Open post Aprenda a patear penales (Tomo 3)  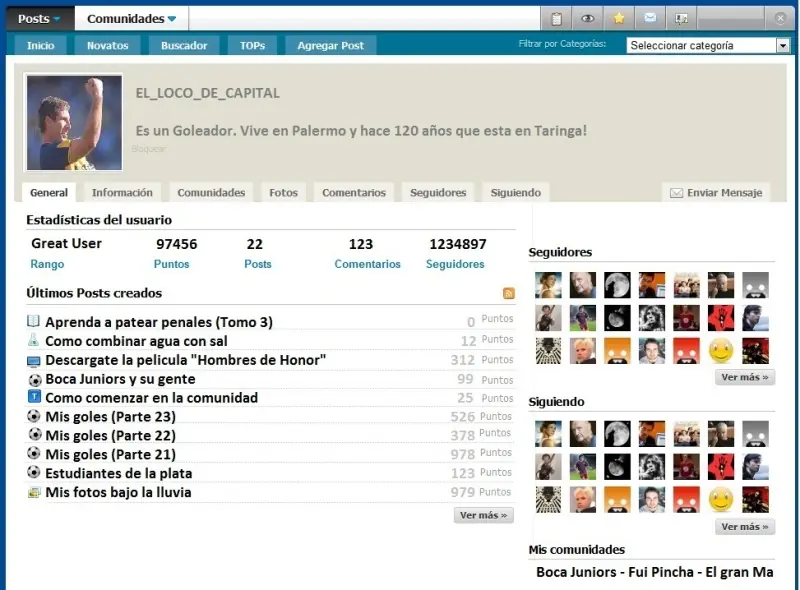point(159,322)
